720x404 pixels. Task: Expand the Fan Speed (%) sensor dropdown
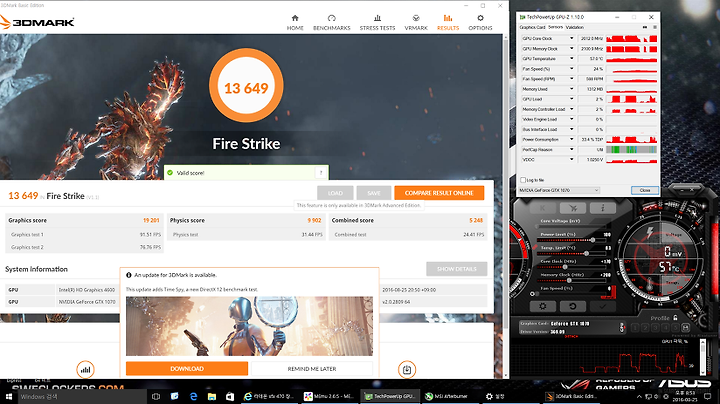coord(572,69)
